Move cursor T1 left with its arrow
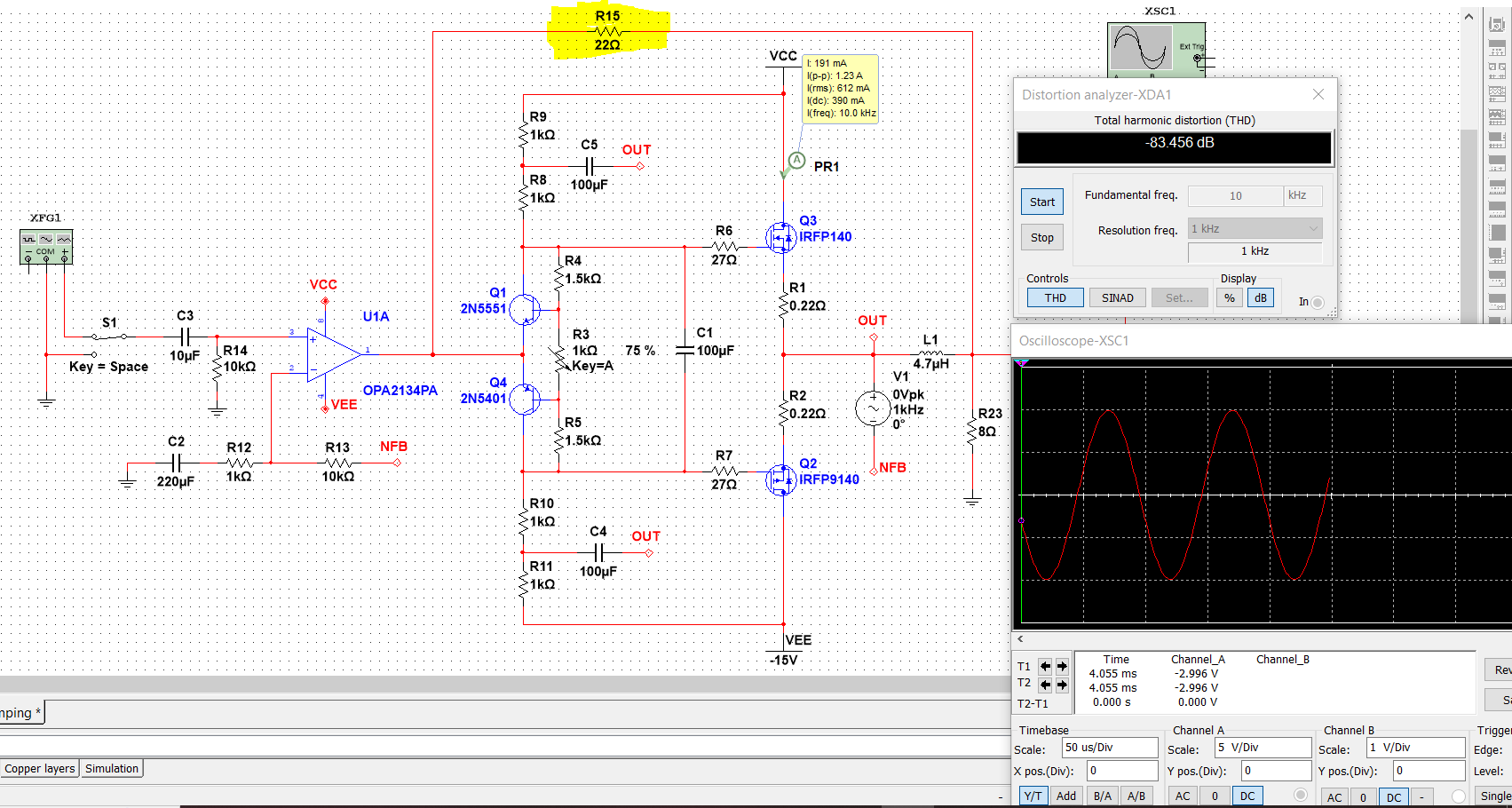 pos(1045,666)
